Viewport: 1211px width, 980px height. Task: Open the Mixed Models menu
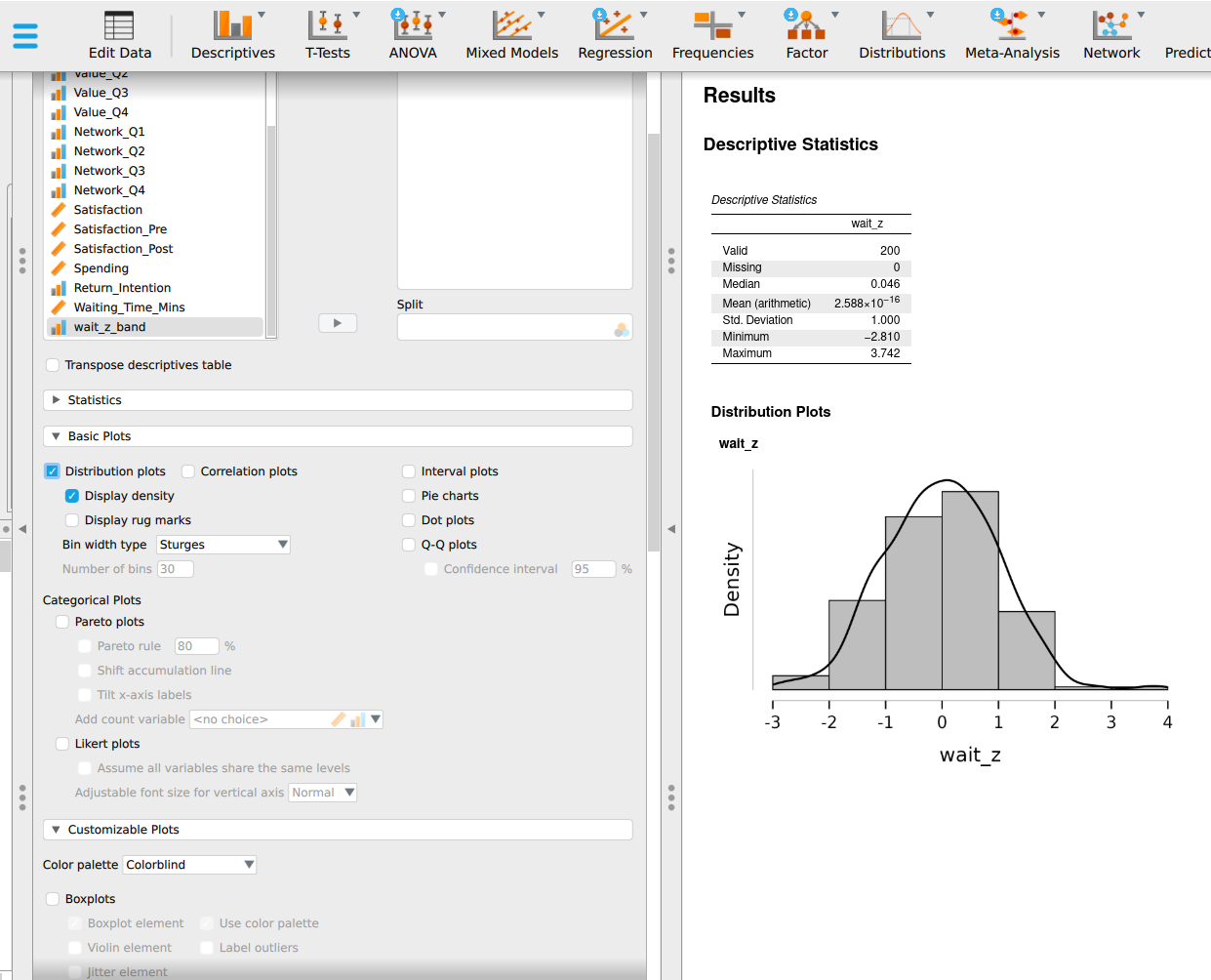511,35
